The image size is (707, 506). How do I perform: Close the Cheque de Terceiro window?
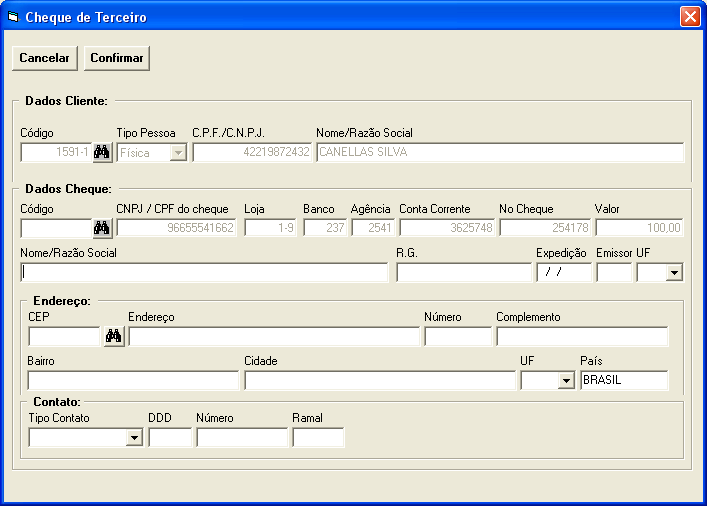(x=690, y=17)
